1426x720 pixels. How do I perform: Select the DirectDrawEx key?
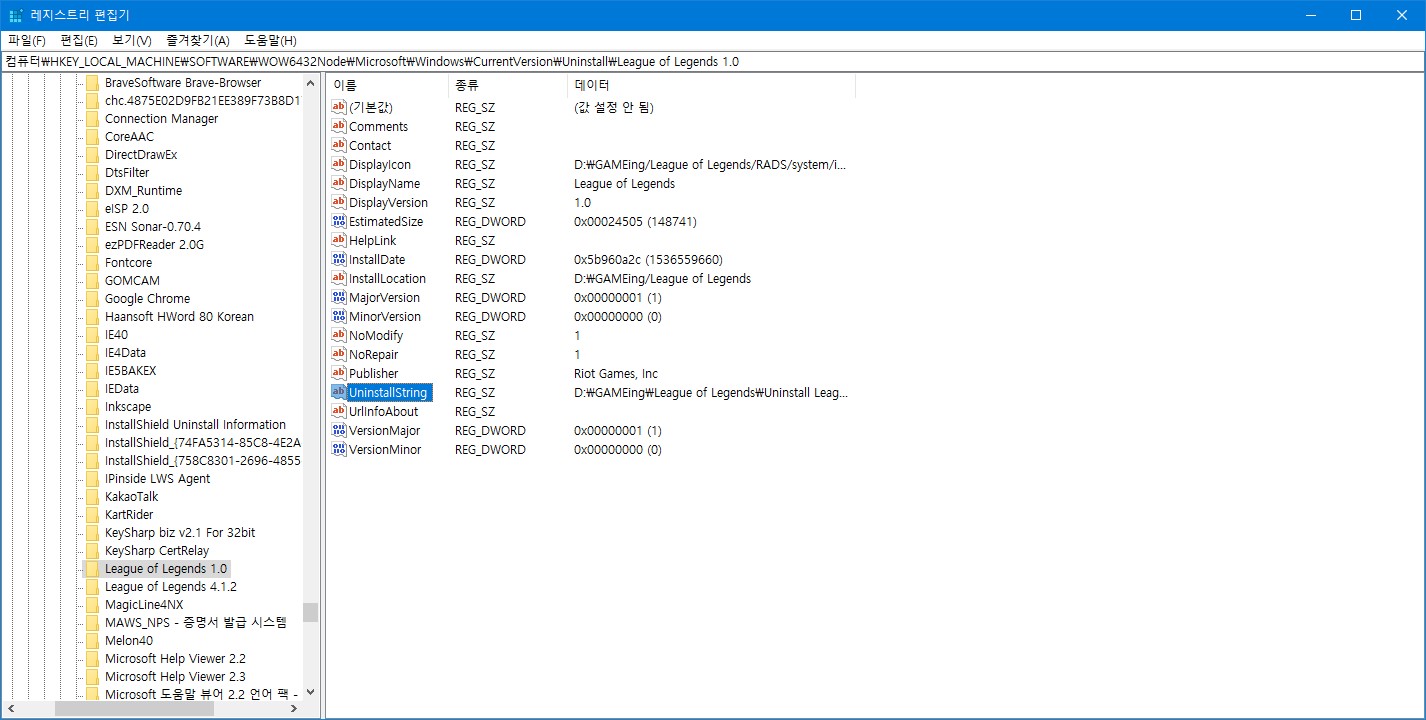click(141, 154)
